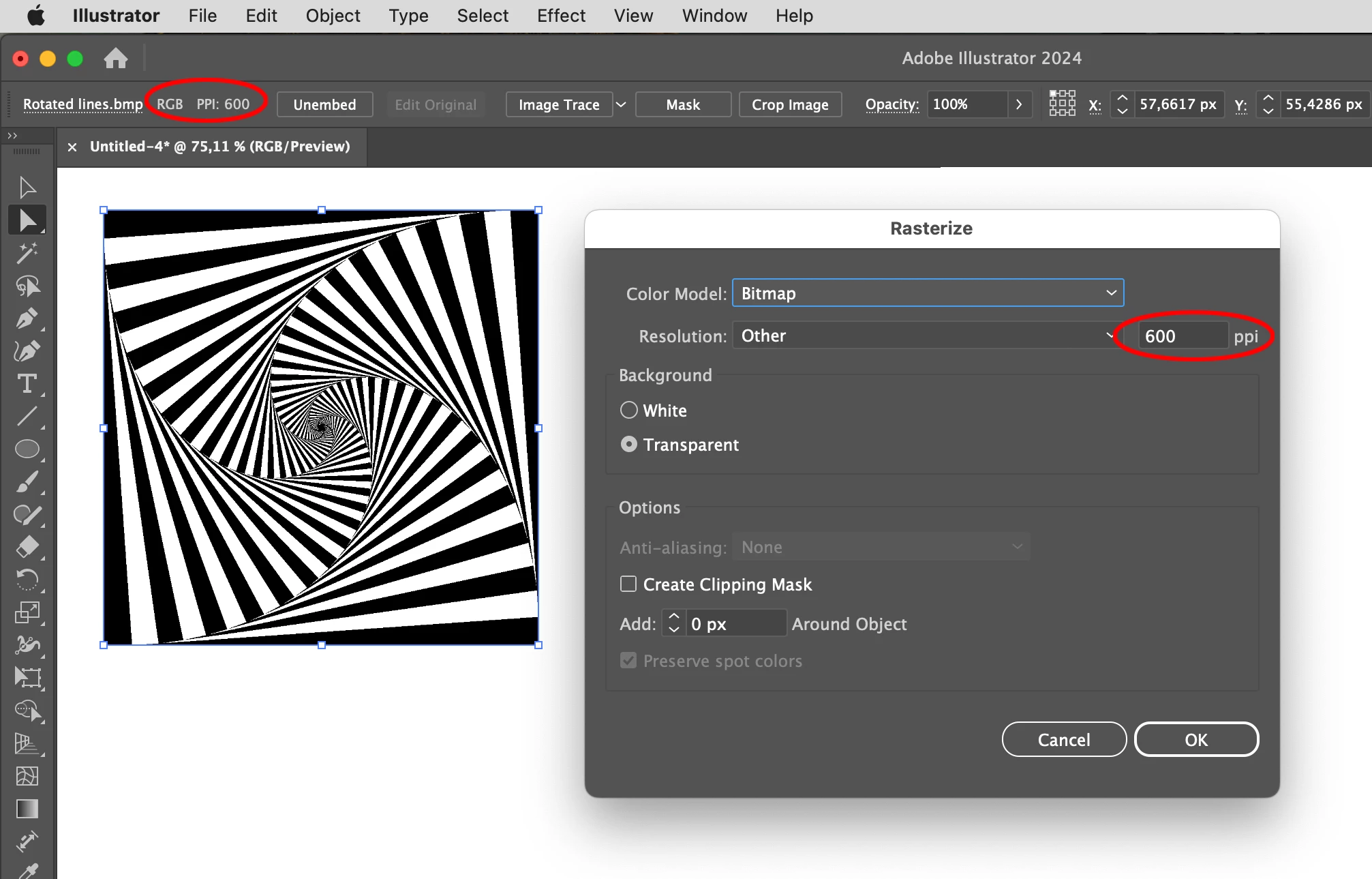Select the Gradient tool
1372x879 pixels.
coord(27,809)
